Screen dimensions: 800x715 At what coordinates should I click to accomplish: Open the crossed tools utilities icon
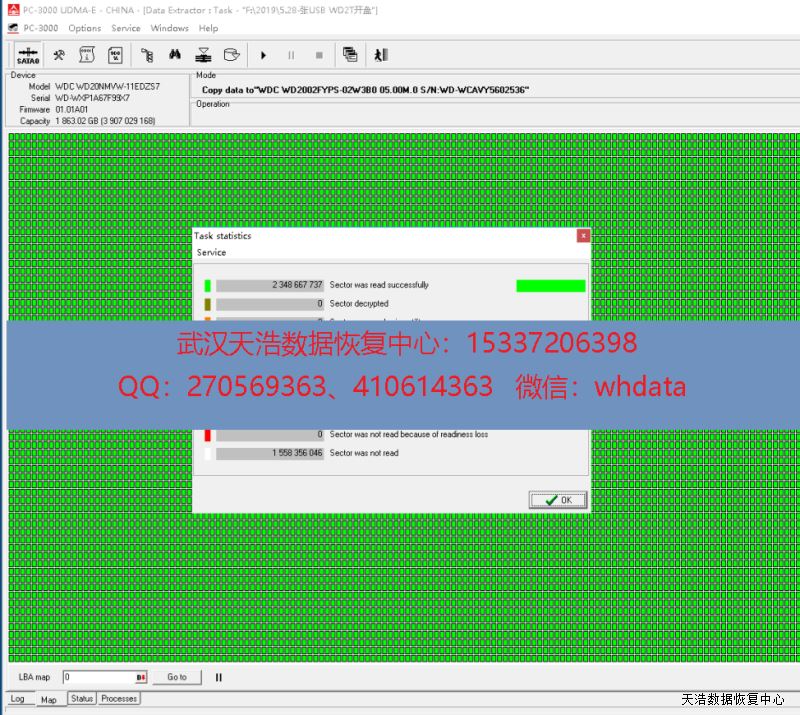(59, 55)
